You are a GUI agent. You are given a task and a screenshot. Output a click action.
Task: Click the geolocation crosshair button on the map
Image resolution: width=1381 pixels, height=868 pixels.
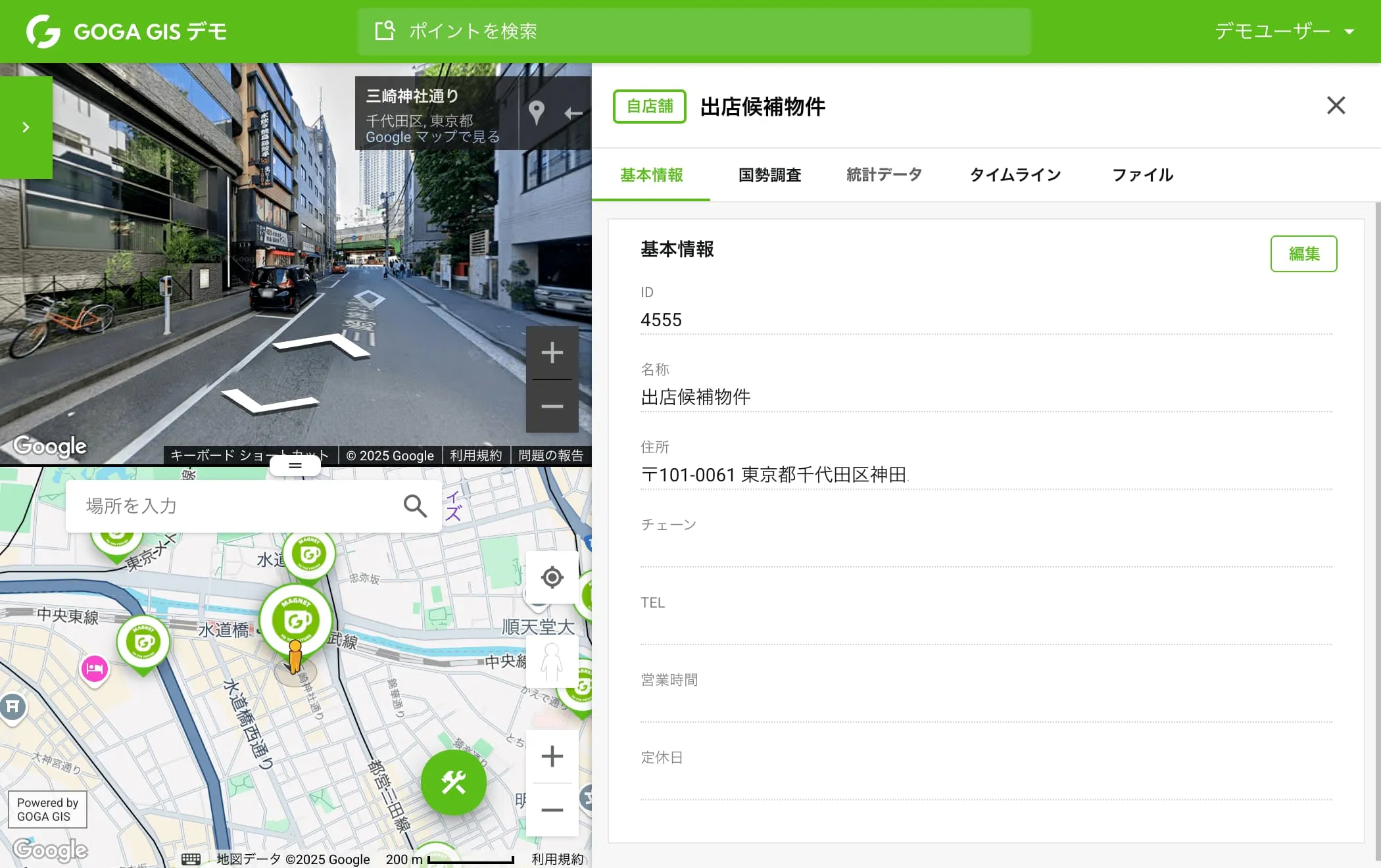coord(552,577)
